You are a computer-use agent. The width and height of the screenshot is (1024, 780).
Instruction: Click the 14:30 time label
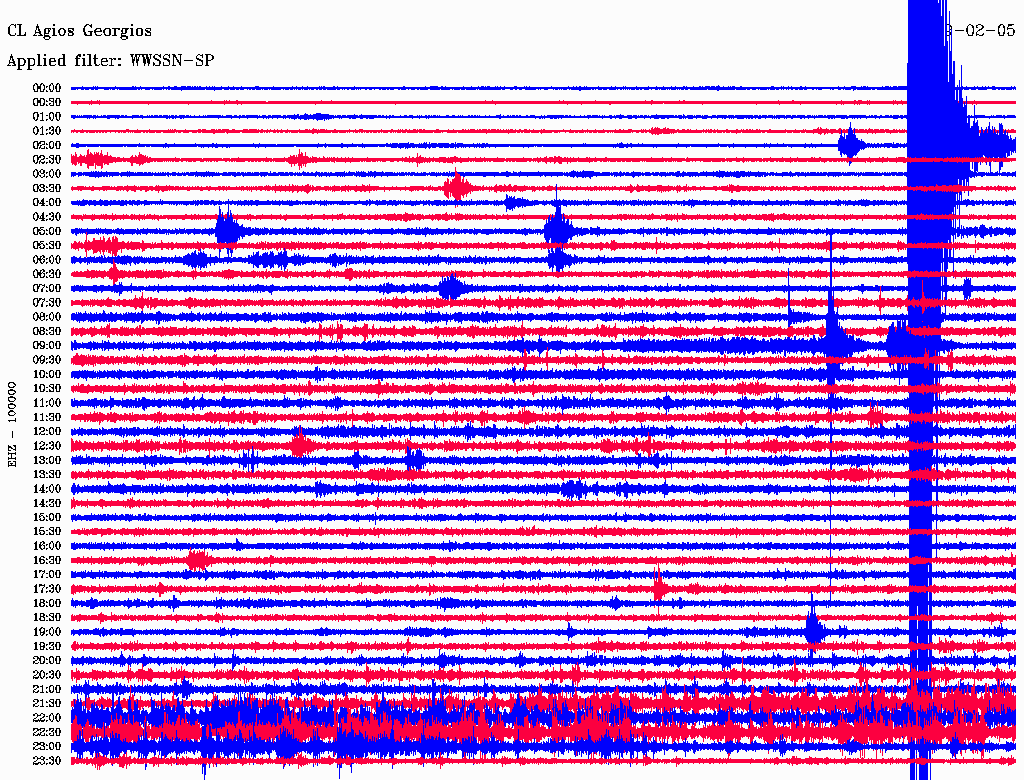[47, 503]
